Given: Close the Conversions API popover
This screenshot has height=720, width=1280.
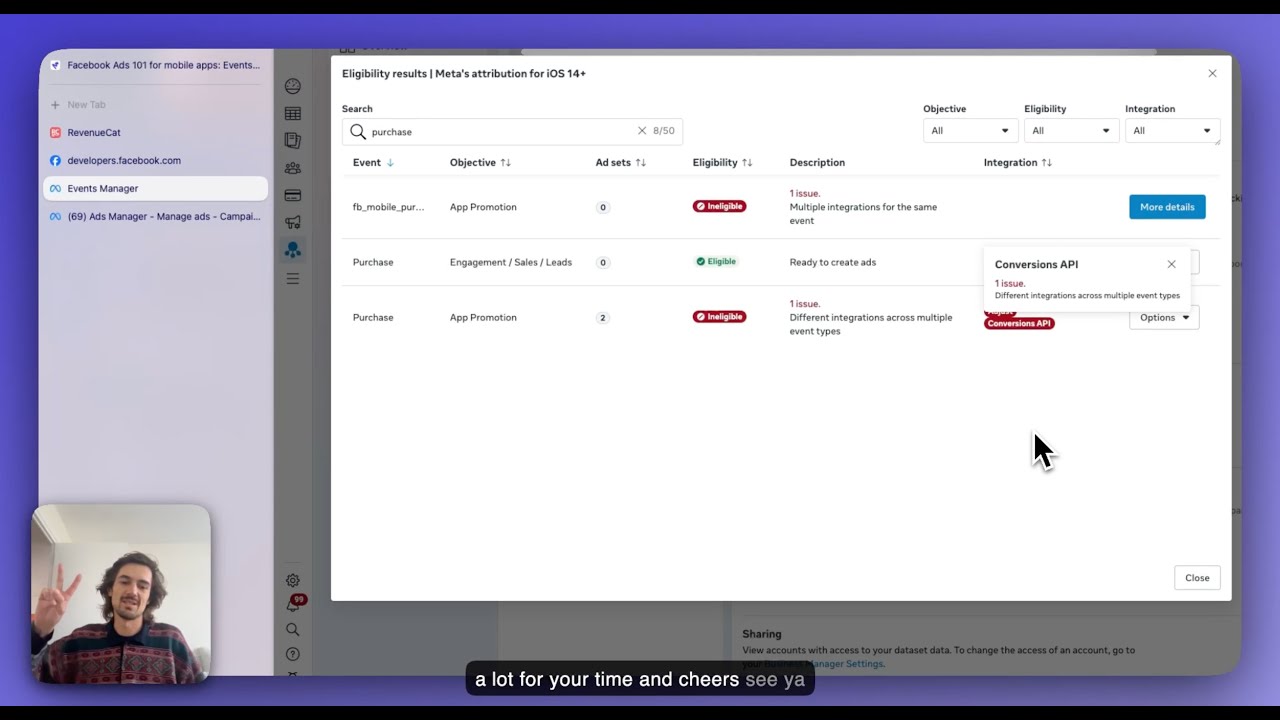Looking at the screenshot, I should [x=1172, y=264].
